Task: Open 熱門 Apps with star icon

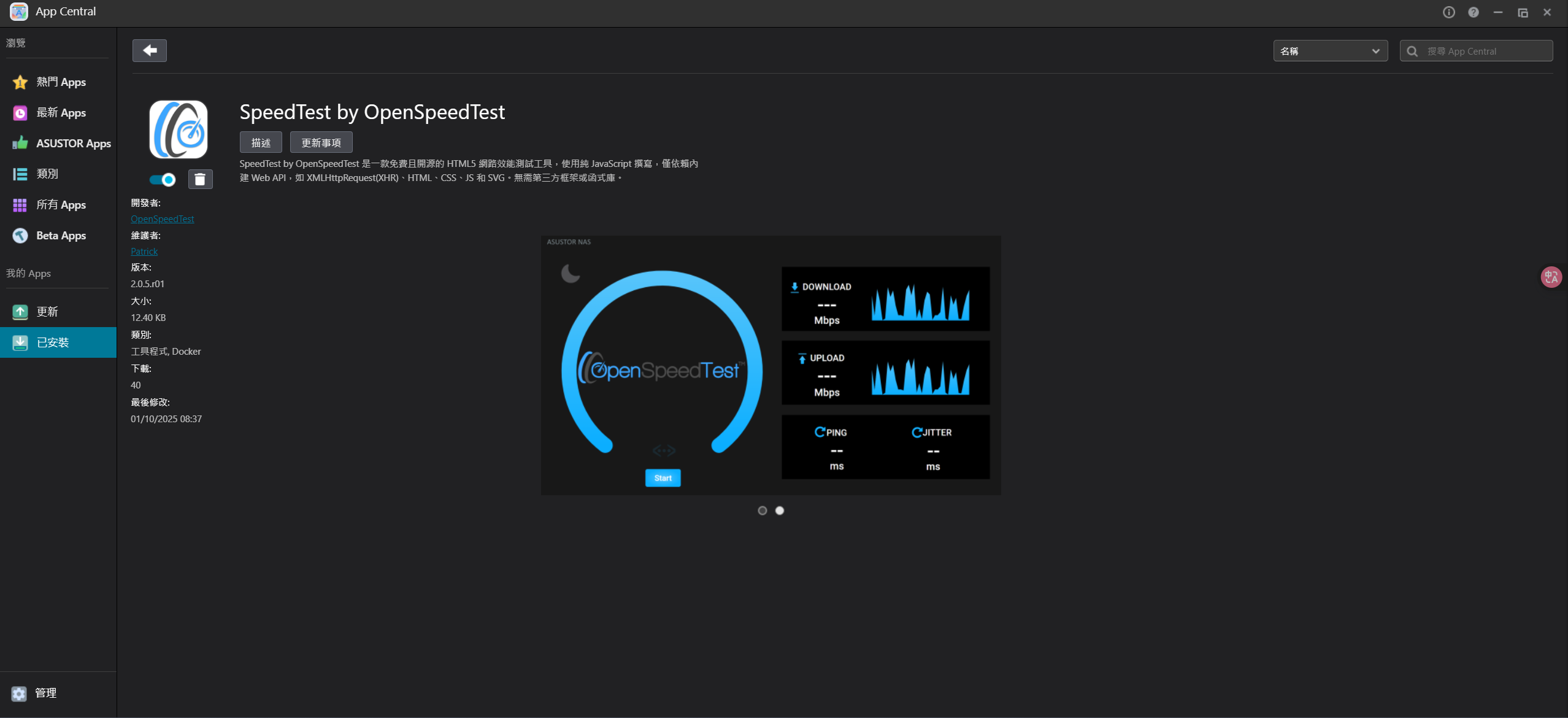Action: pos(60,82)
